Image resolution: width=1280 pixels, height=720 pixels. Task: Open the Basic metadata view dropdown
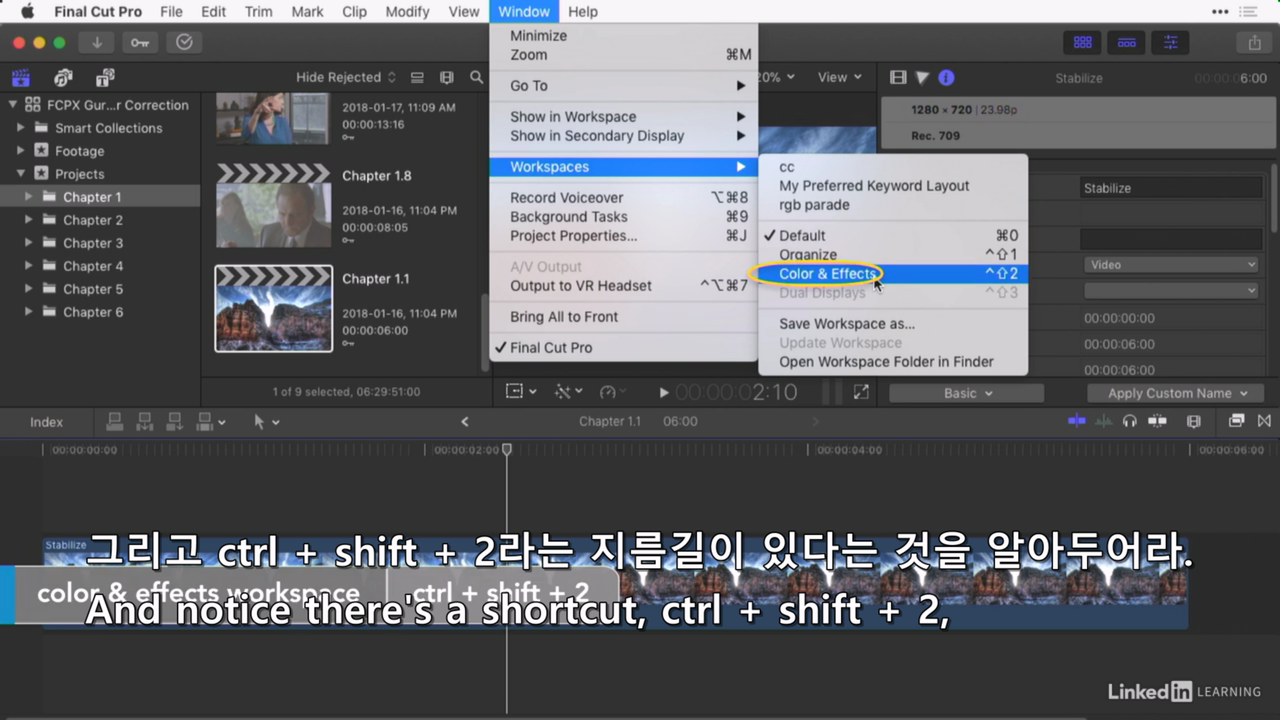pyautogui.click(x=967, y=393)
